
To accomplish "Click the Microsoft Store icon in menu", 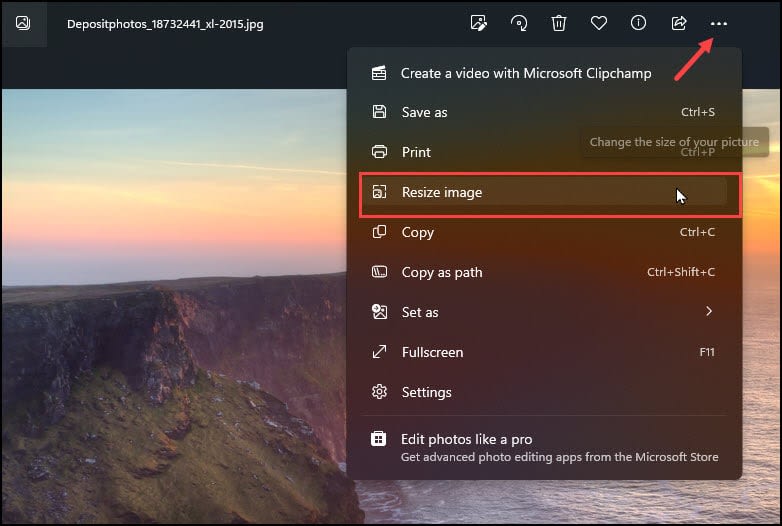I will click(x=378, y=439).
